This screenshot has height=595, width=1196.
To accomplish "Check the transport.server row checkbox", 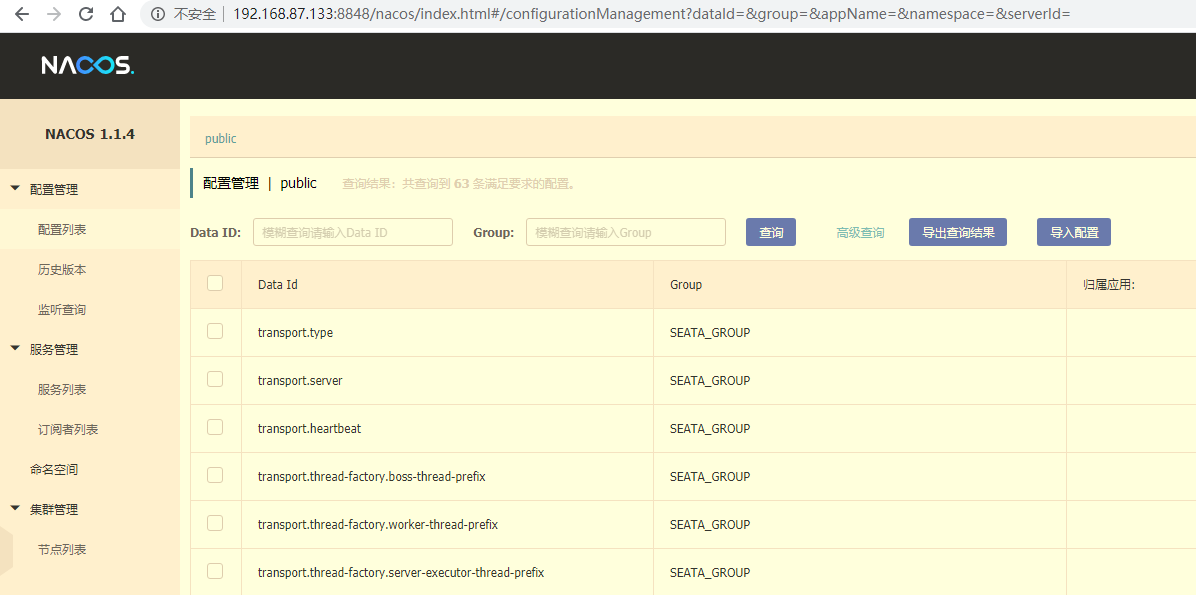I will tap(215, 380).
